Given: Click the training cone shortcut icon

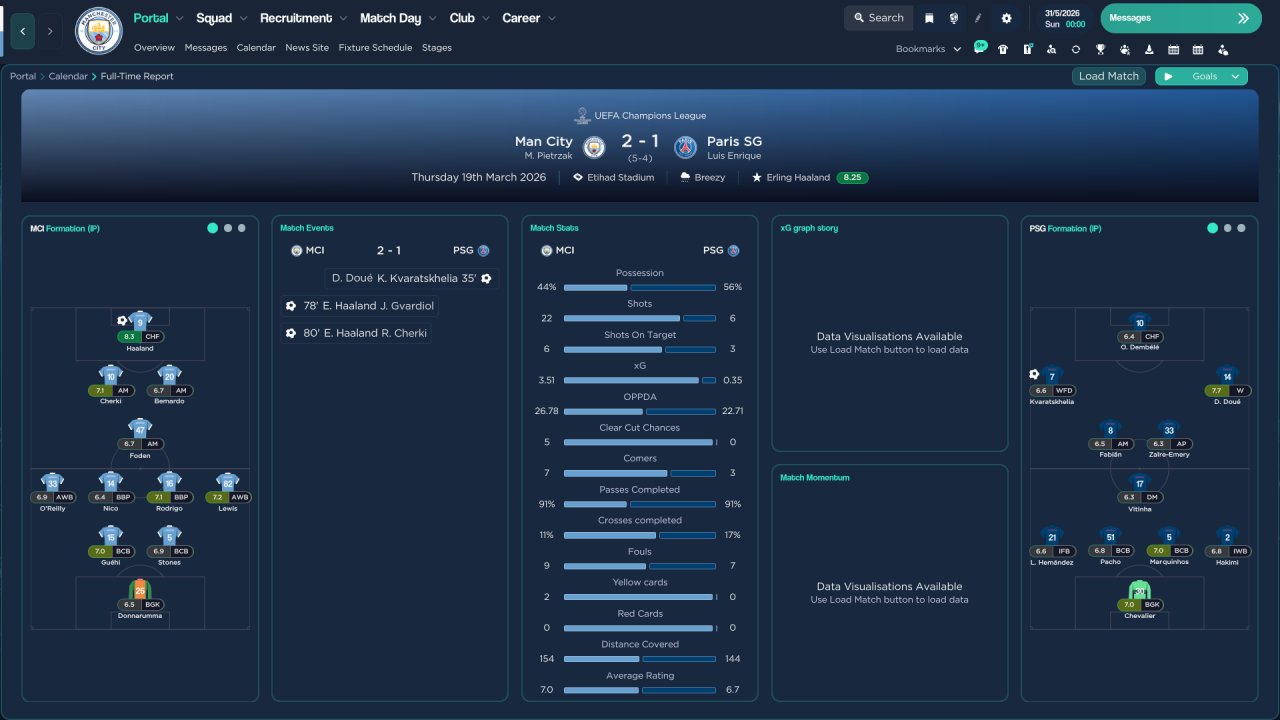Looking at the screenshot, I should click(x=1149, y=49).
